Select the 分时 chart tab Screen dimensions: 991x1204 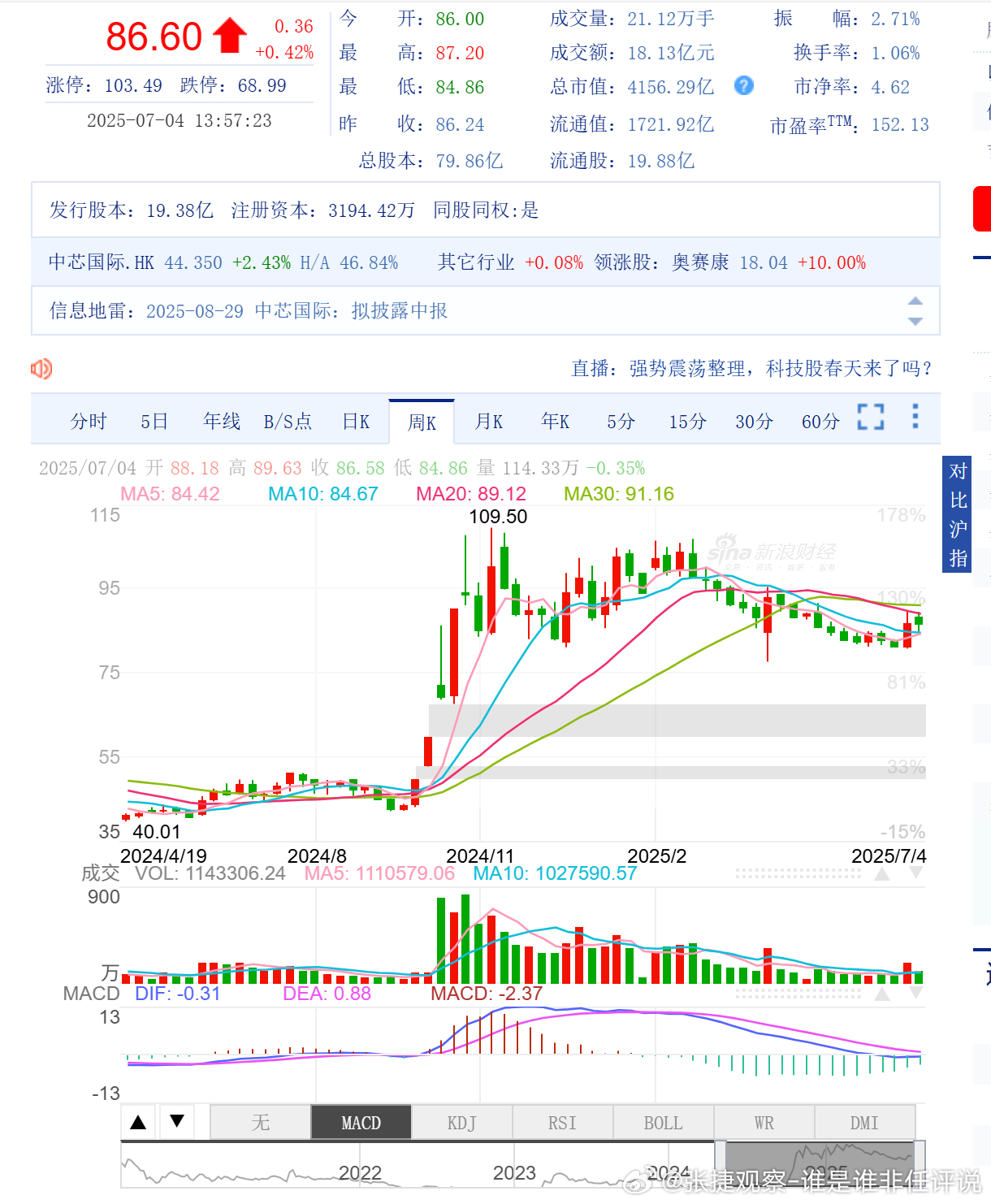(x=89, y=422)
